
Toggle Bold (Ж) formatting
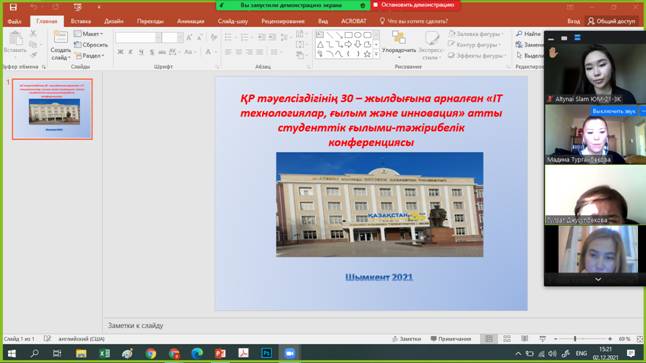click(120, 52)
